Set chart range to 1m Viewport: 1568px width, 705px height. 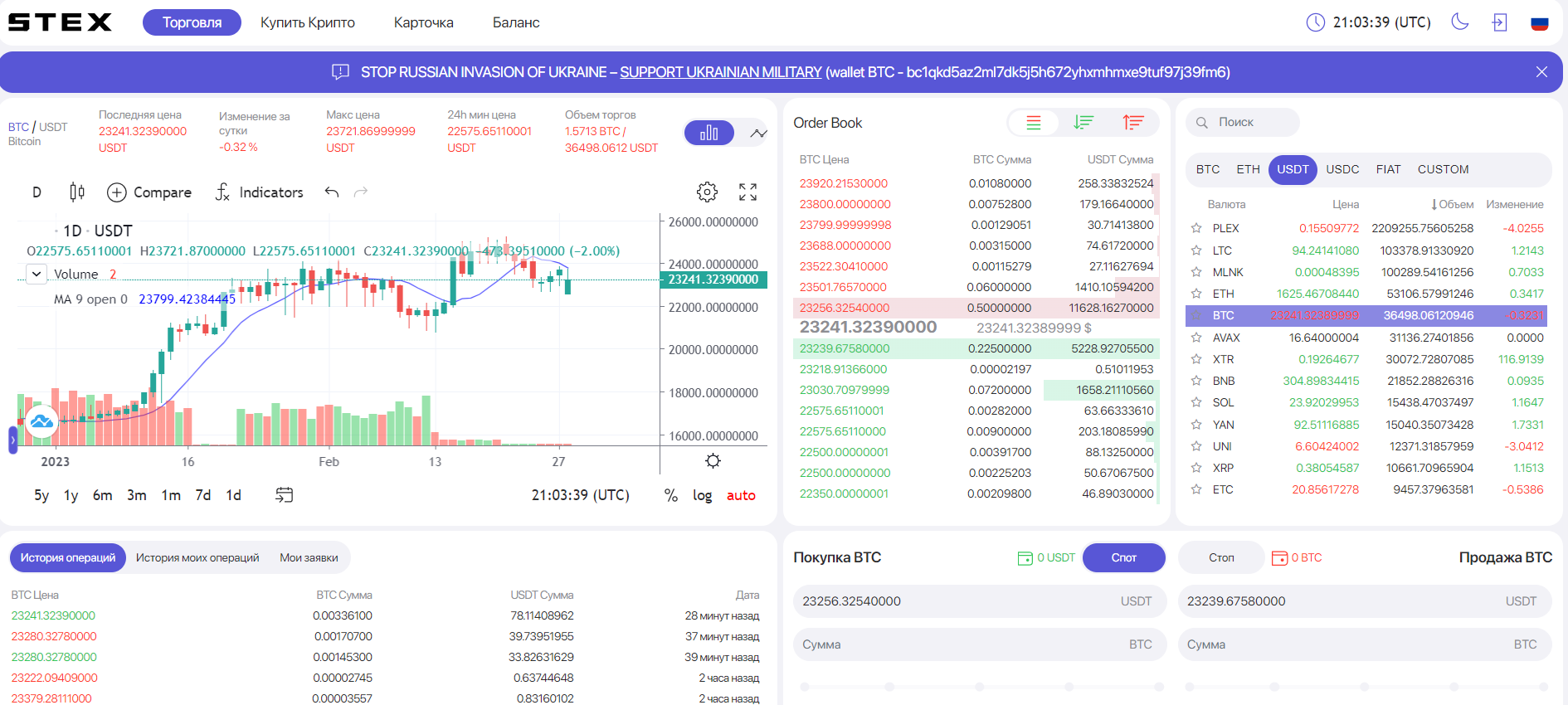(171, 495)
